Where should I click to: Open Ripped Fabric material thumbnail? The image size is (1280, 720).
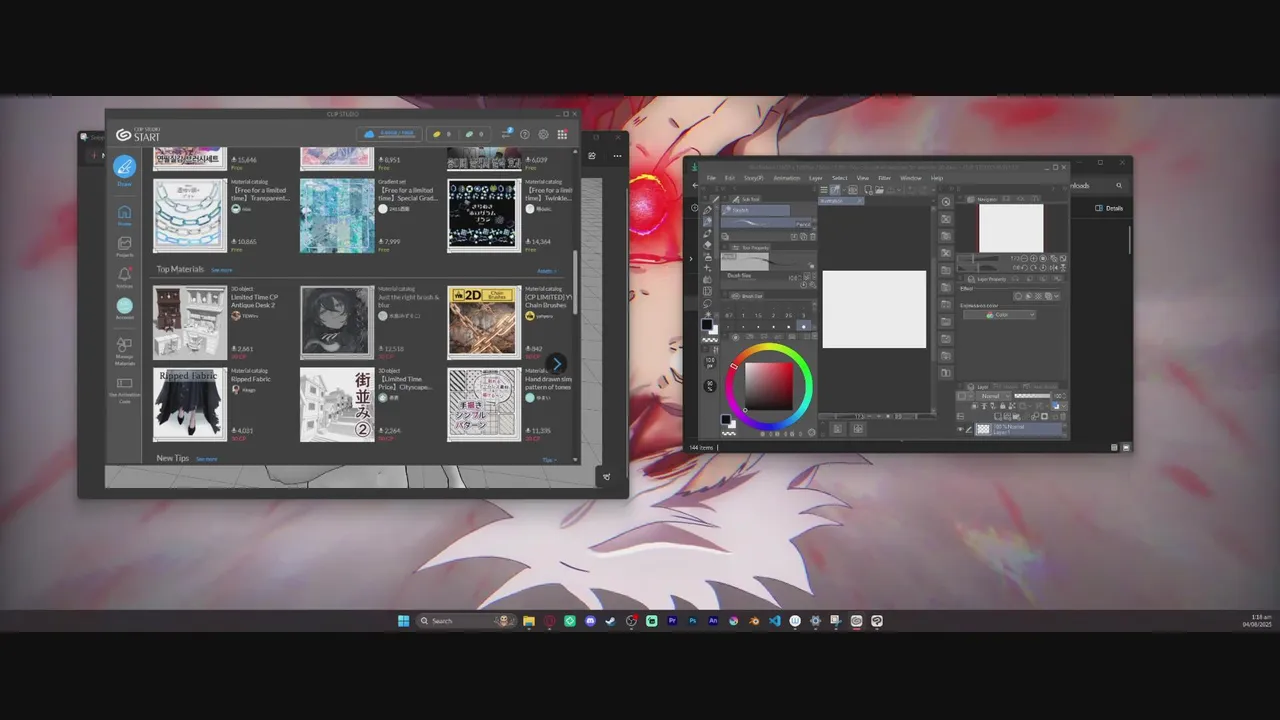(189, 404)
